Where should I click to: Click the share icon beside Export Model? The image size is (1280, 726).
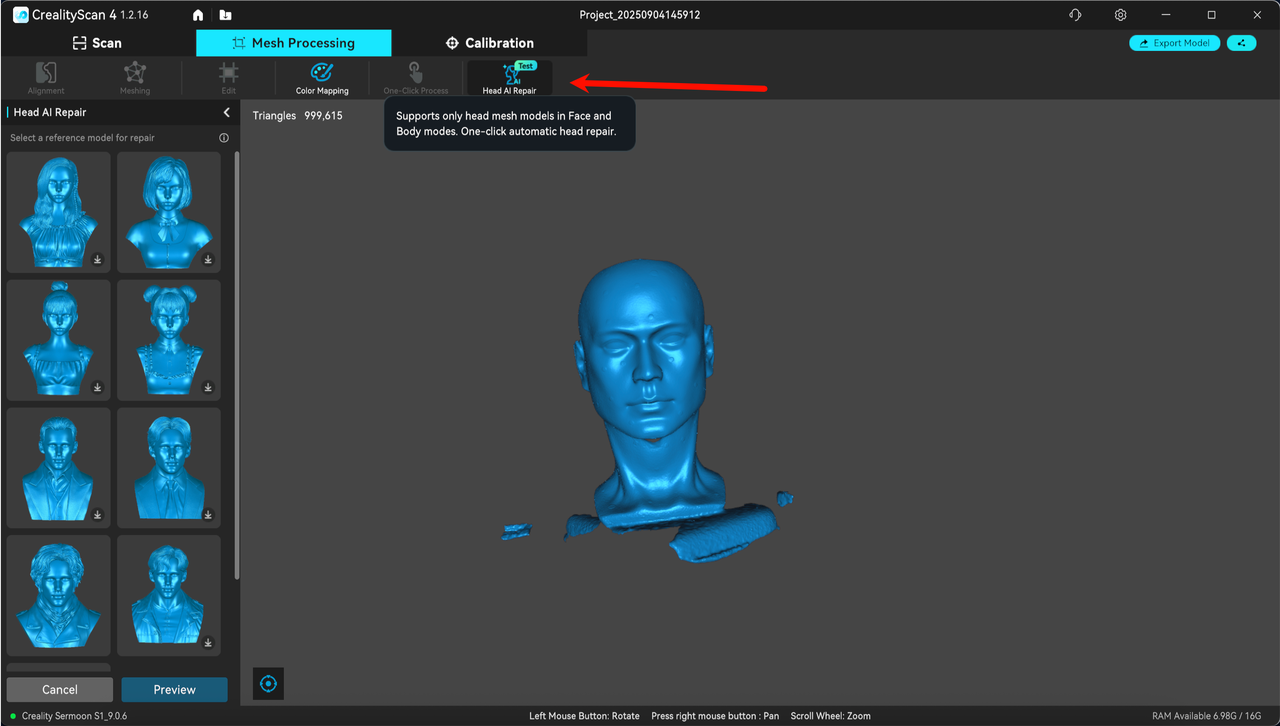click(x=1241, y=43)
